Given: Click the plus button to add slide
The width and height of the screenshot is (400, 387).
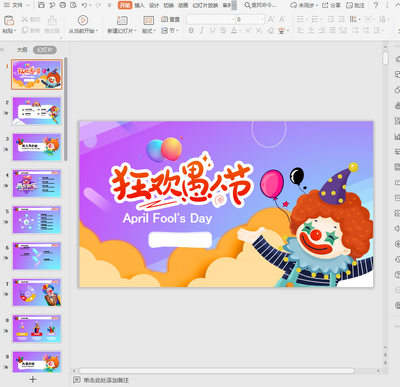Looking at the screenshot, I should pos(33,379).
